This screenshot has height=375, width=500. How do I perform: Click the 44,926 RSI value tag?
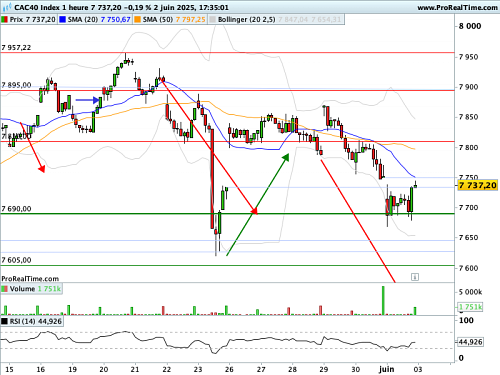coord(470,342)
